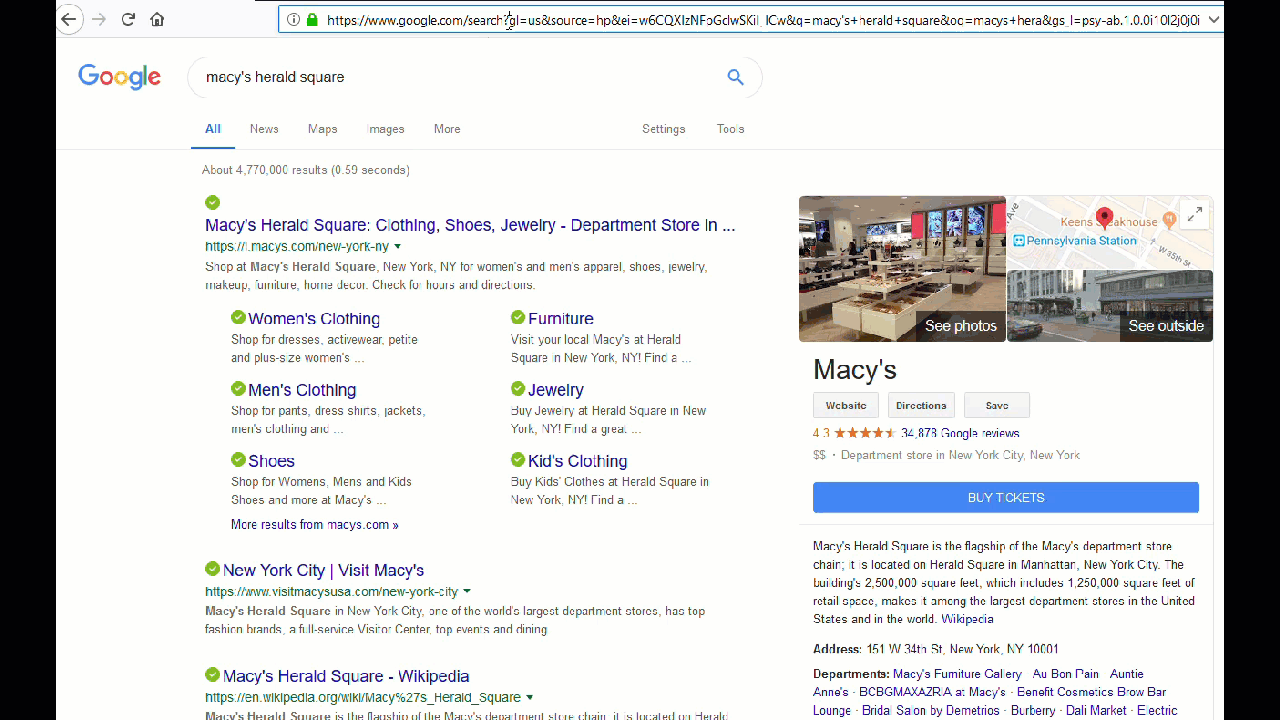Image resolution: width=1280 pixels, height=720 pixels.
Task: Go back using the browser back arrow
Action: point(69,19)
